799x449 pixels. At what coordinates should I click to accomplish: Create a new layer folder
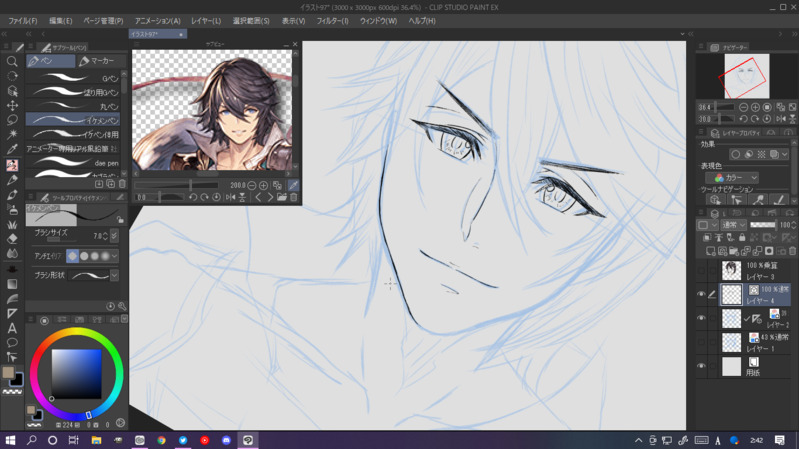coord(734,251)
